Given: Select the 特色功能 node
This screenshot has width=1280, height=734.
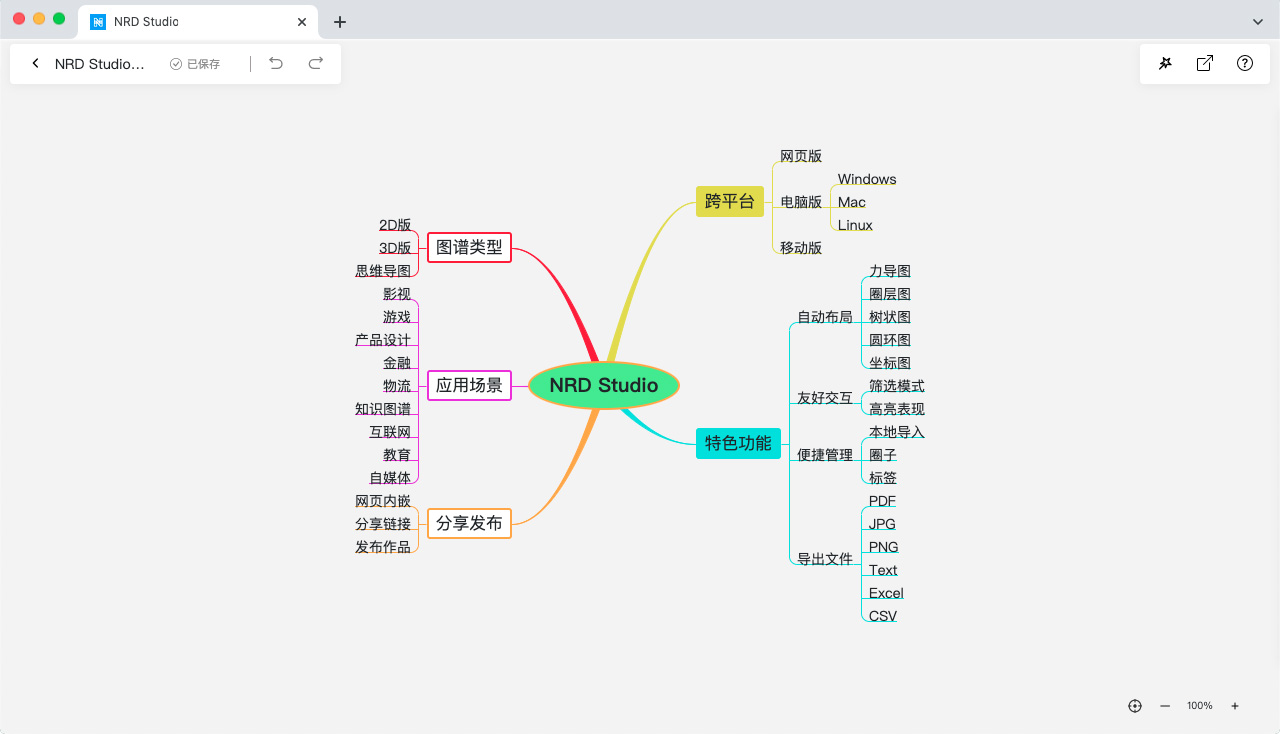Looking at the screenshot, I should (738, 444).
